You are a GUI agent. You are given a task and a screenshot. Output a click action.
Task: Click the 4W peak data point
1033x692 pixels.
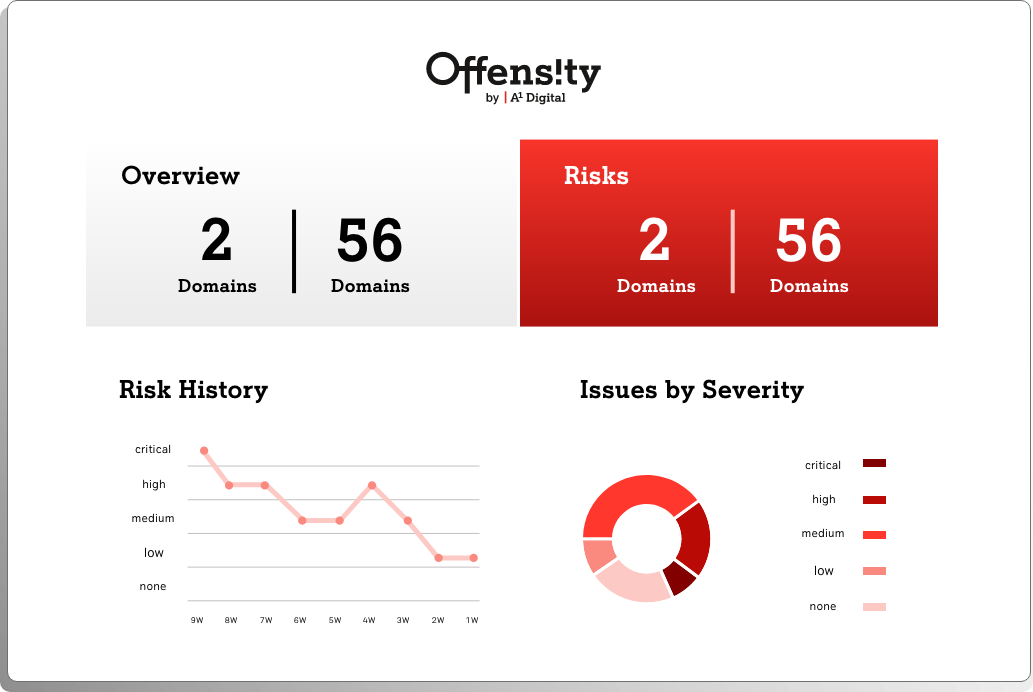(x=372, y=485)
